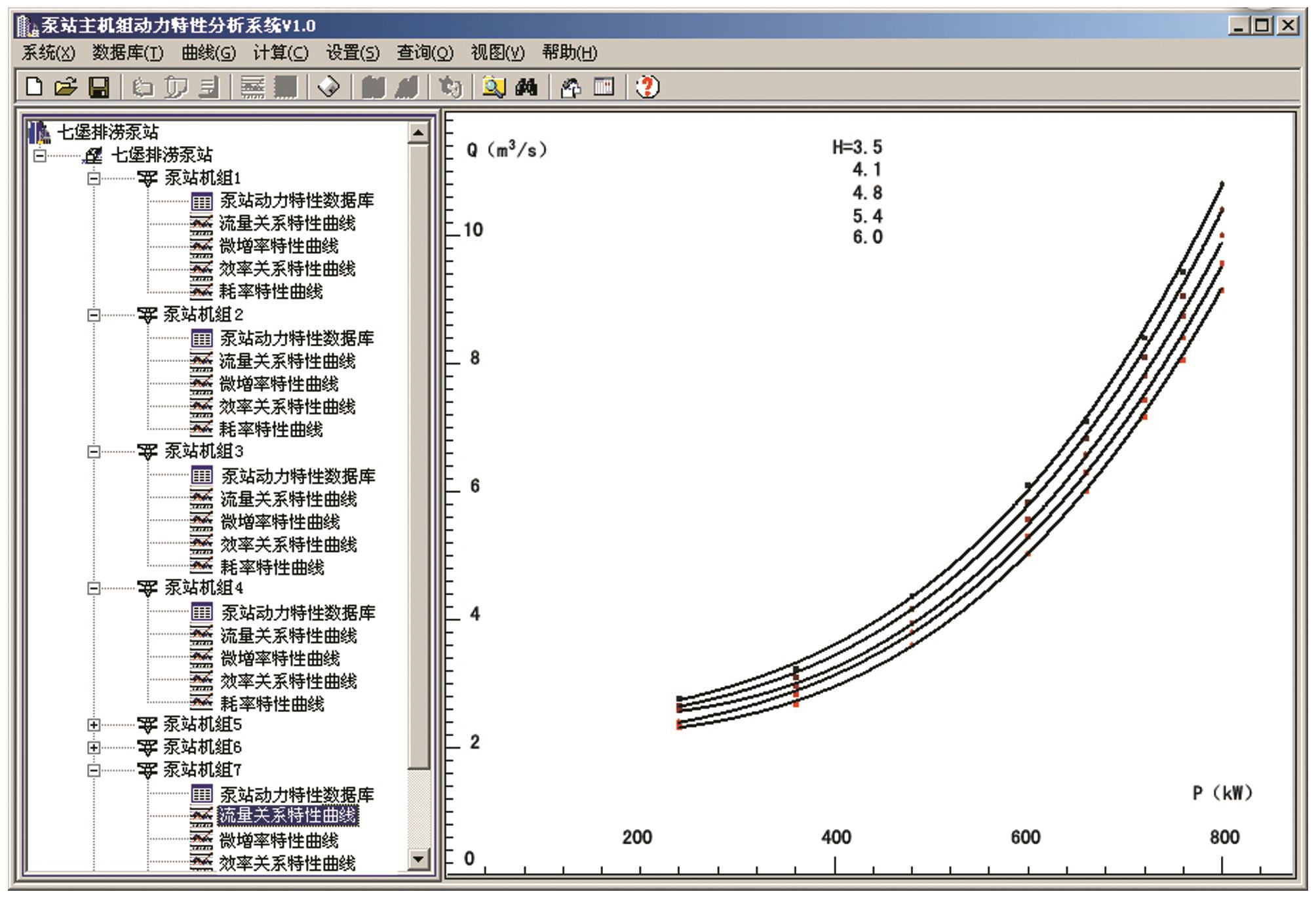The width and height of the screenshot is (1316, 898).
Task: Click the binoculars find icon
Action: 526,87
